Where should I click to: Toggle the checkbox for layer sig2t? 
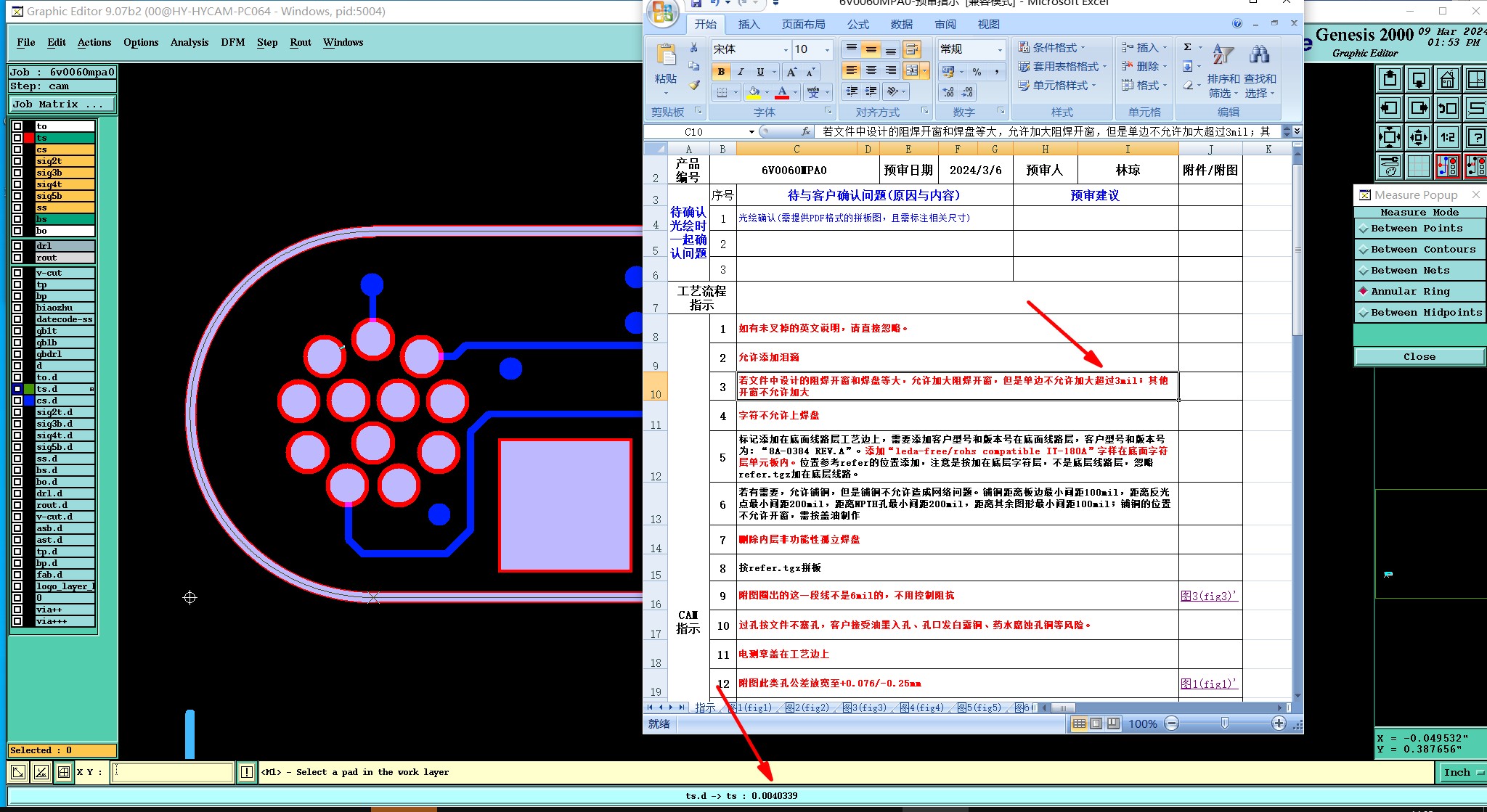click(17, 161)
